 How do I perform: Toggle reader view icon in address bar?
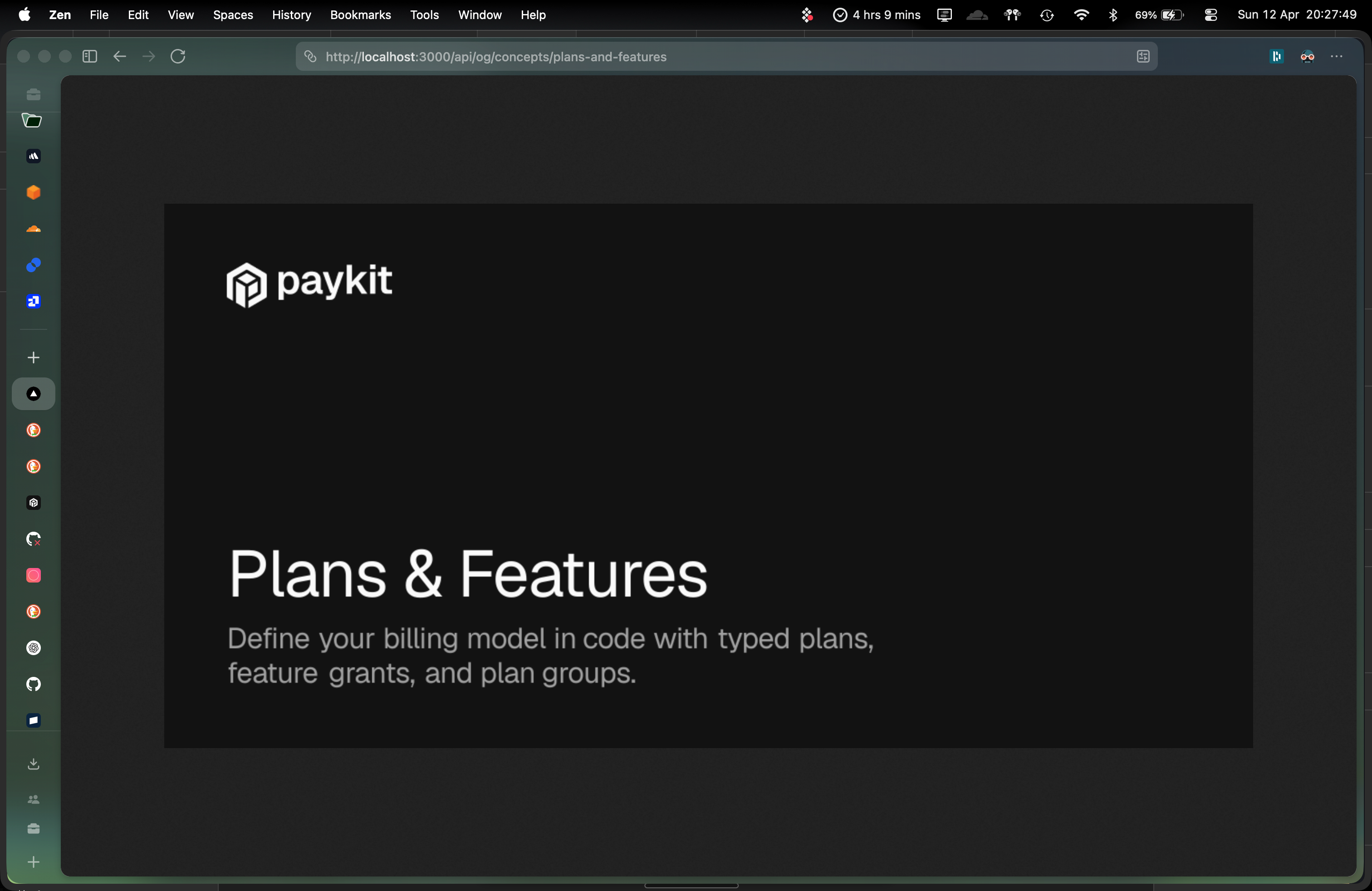click(x=1142, y=56)
